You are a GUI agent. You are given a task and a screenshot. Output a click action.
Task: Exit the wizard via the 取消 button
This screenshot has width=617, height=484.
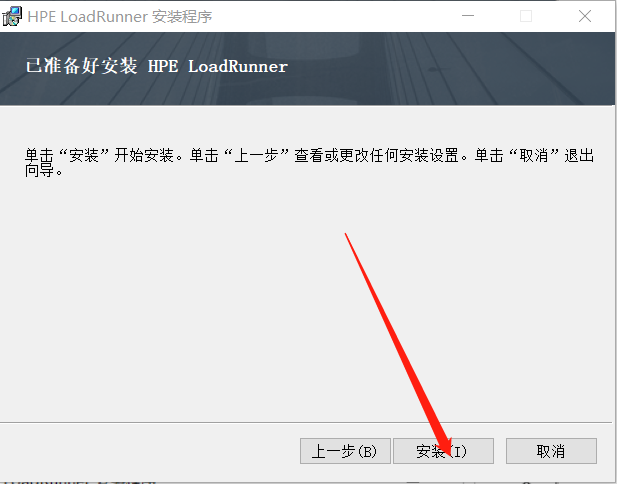[551, 451]
